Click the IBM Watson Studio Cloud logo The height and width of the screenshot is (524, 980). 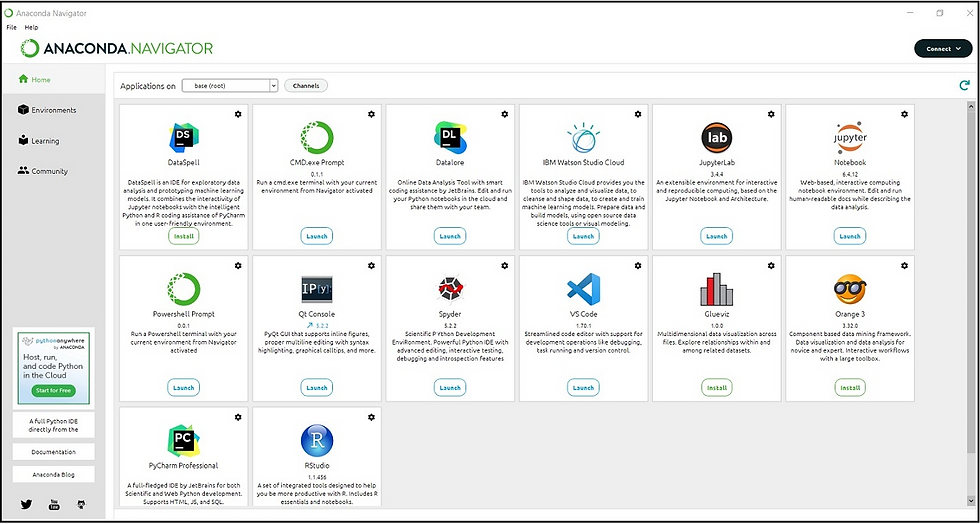pyautogui.click(x=583, y=138)
